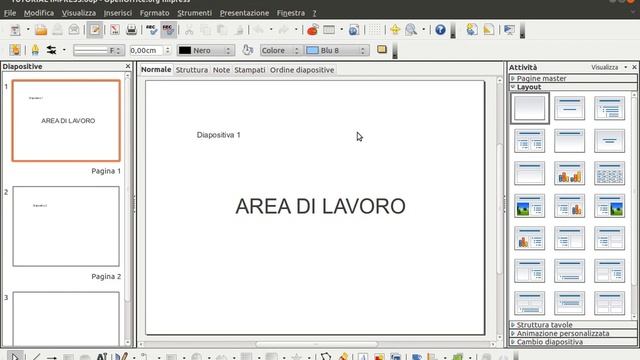Toggle Display Grid button

click(375, 30)
